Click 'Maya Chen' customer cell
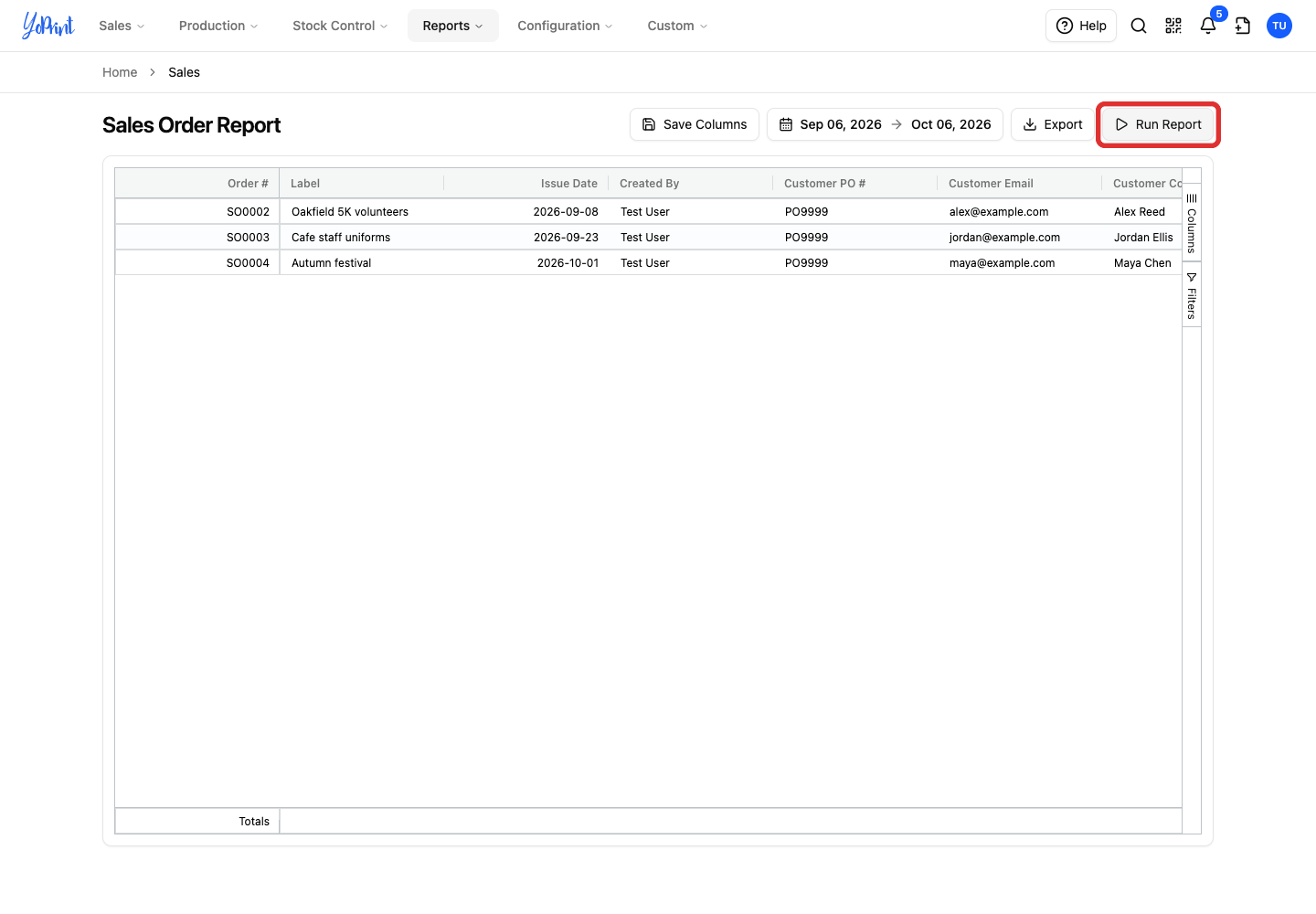This screenshot has height=914, width=1316. [1142, 262]
